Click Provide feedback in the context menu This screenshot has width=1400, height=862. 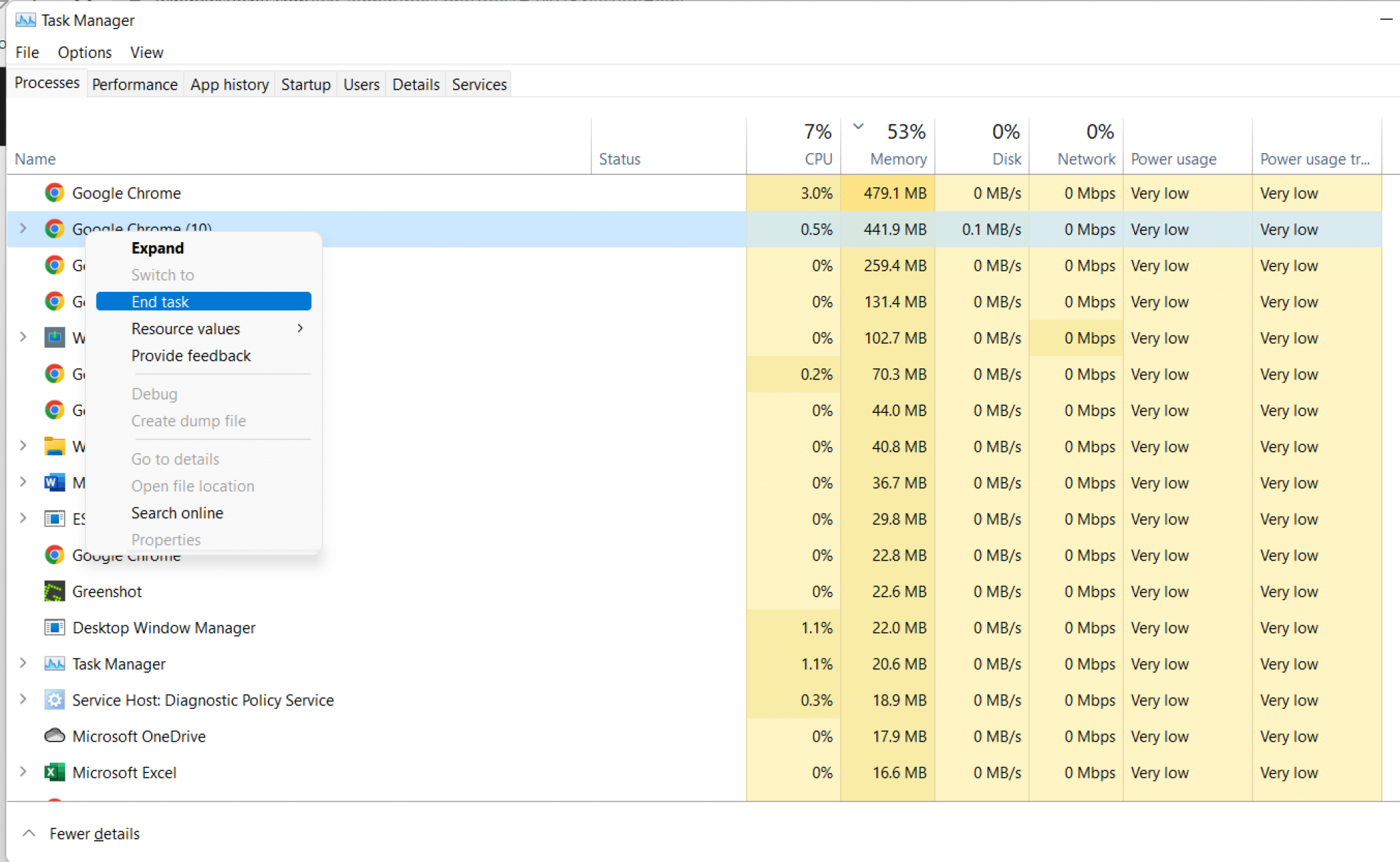coord(191,355)
